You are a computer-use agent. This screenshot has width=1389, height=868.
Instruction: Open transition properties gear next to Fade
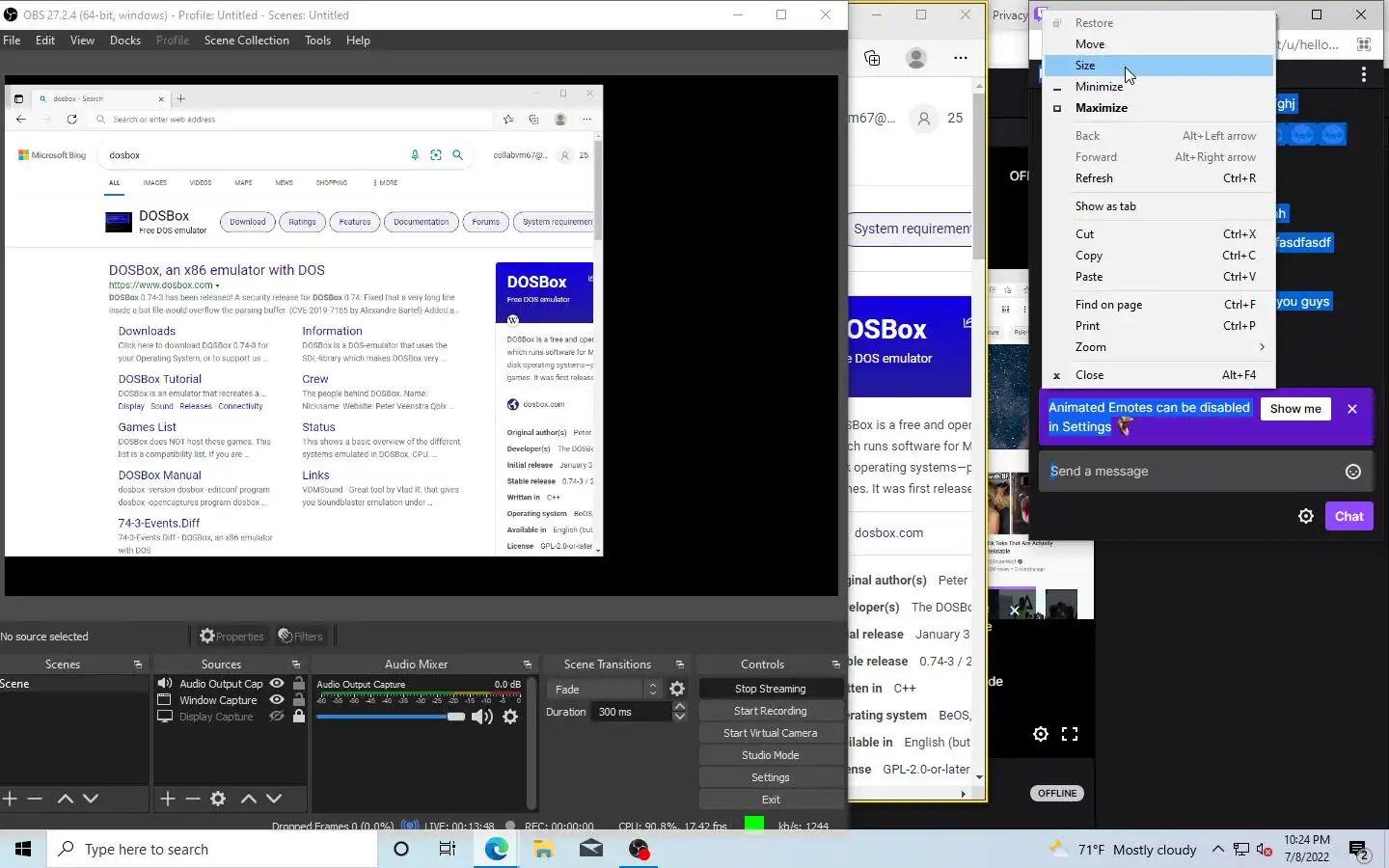pyautogui.click(x=677, y=689)
